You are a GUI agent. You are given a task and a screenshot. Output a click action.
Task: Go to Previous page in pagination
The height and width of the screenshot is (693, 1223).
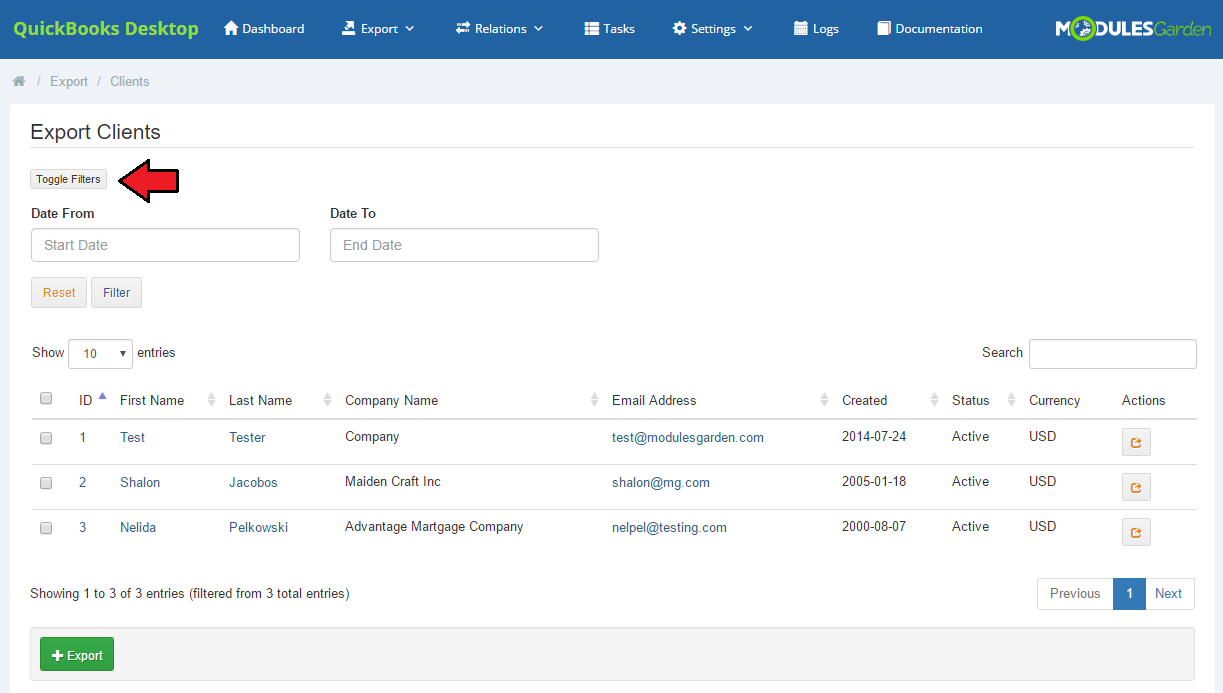1075,593
